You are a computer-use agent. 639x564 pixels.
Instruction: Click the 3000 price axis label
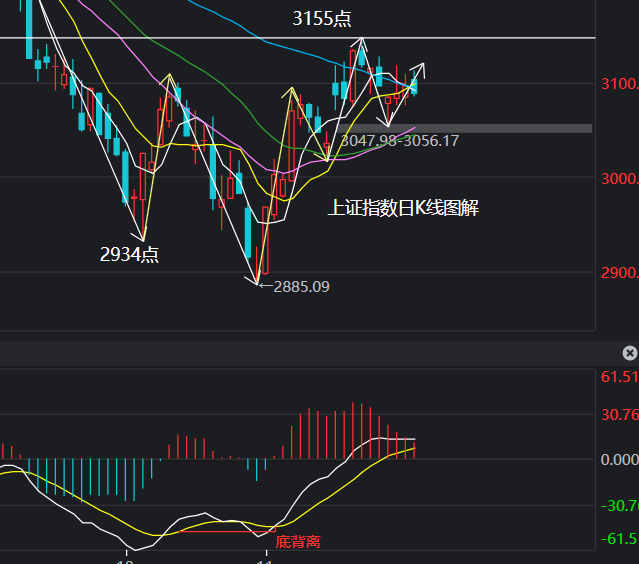coord(620,178)
